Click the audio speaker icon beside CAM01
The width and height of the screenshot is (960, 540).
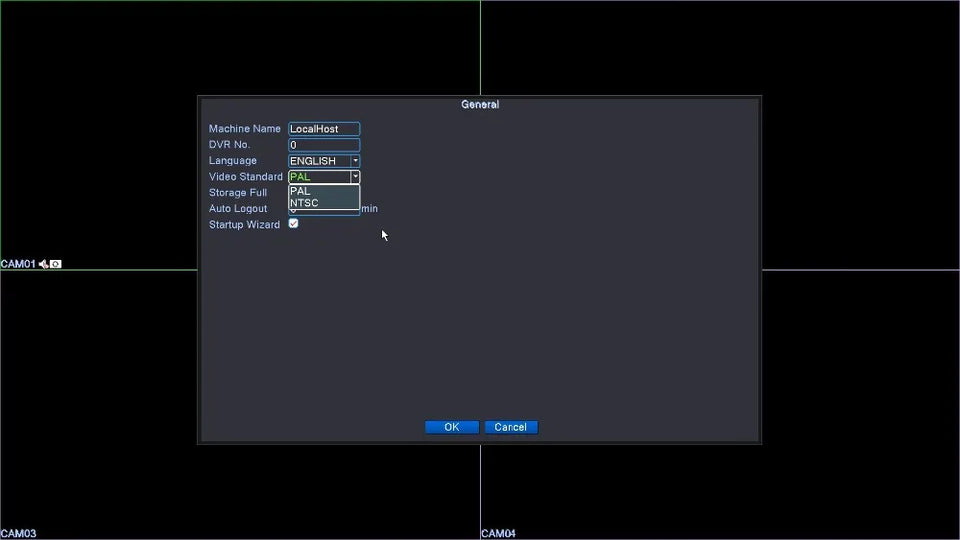click(43, 264)
